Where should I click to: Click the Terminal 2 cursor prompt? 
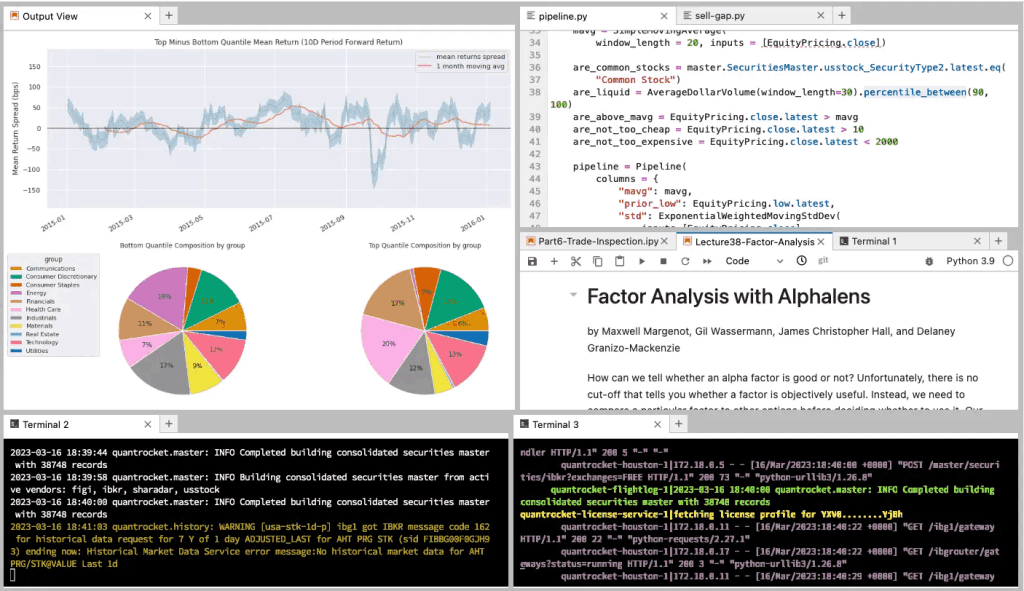(x=12, y=575)
